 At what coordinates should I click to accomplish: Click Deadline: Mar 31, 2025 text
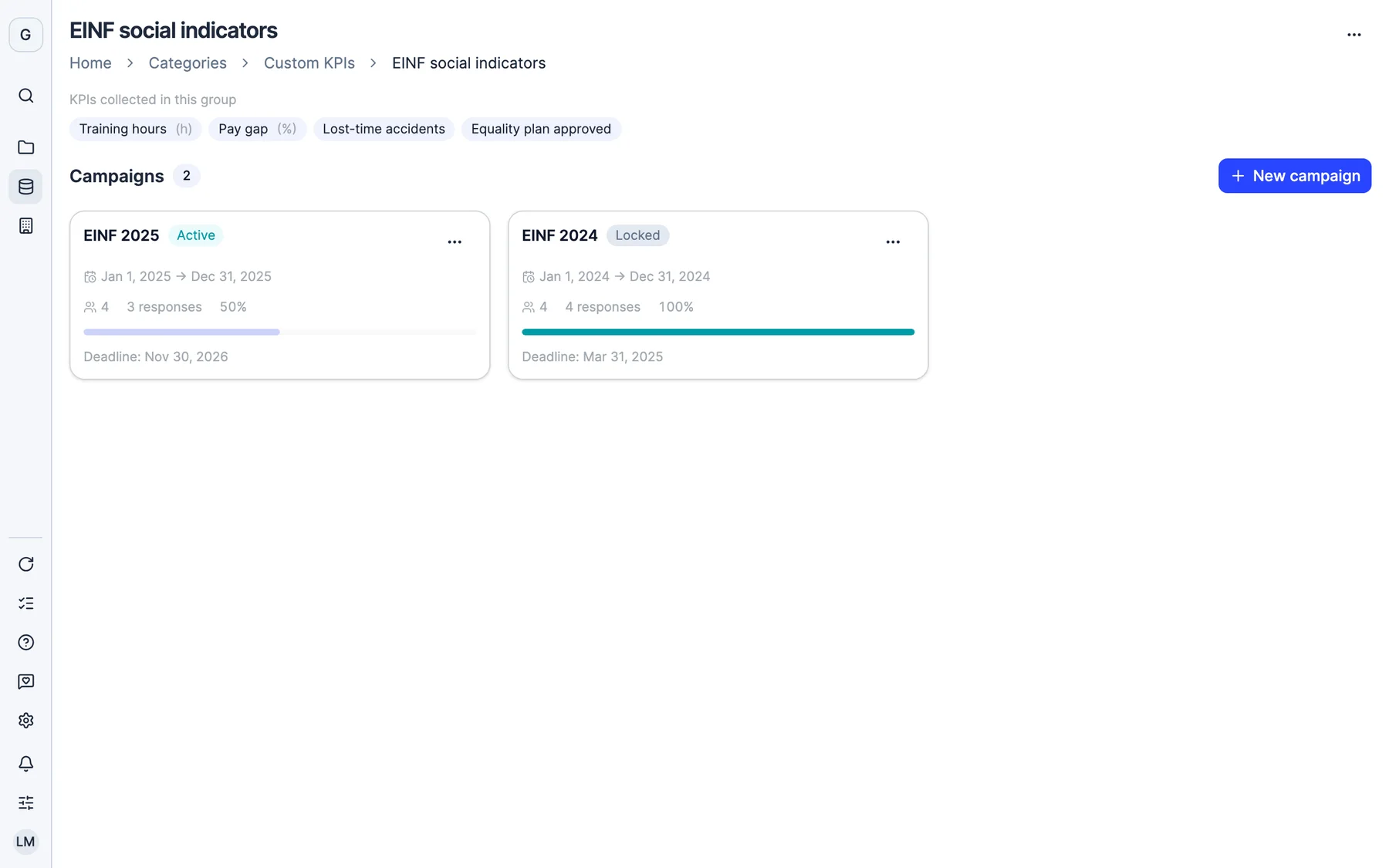(x=593, y=356)
